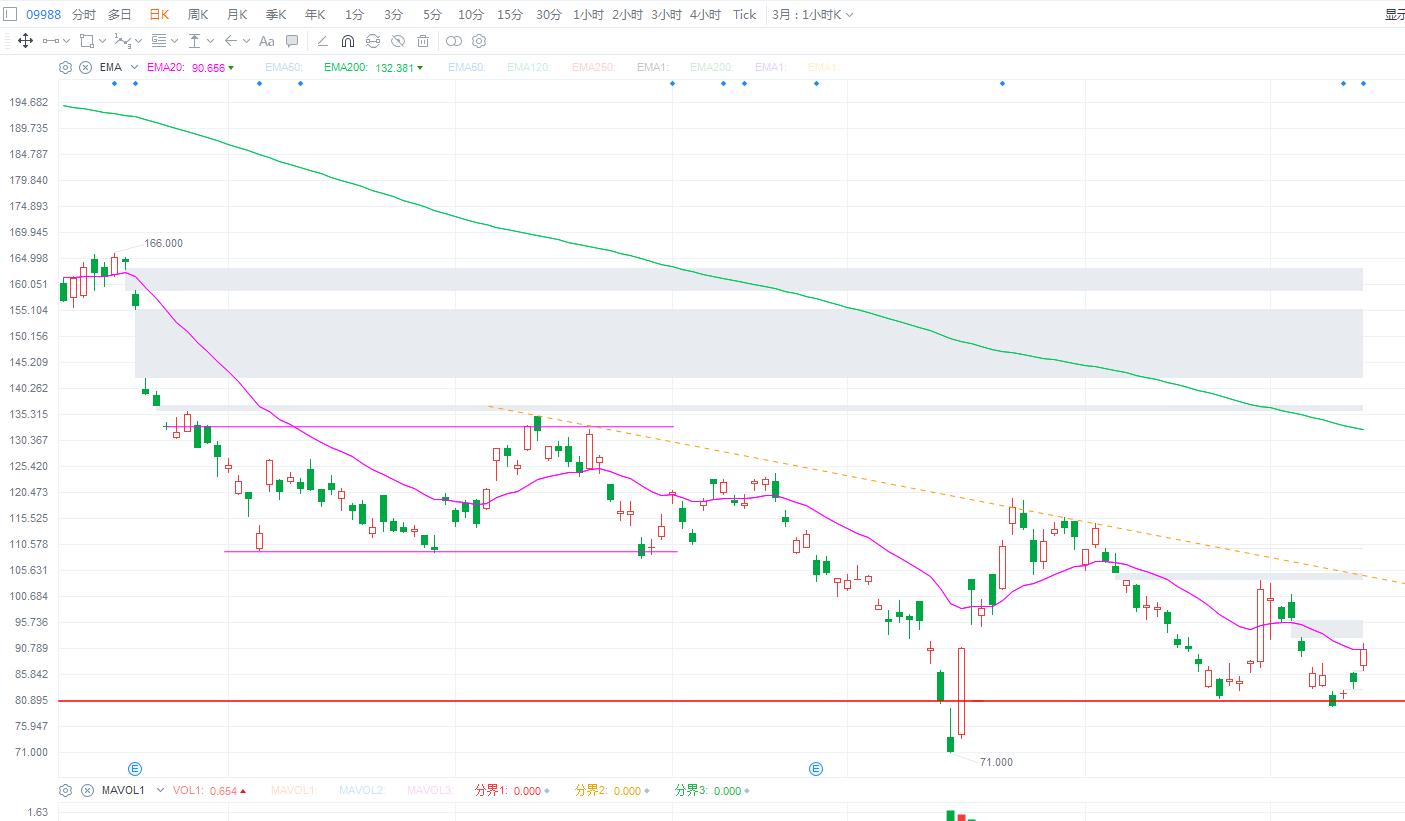Switch to the 月K monthly tab

237,15
